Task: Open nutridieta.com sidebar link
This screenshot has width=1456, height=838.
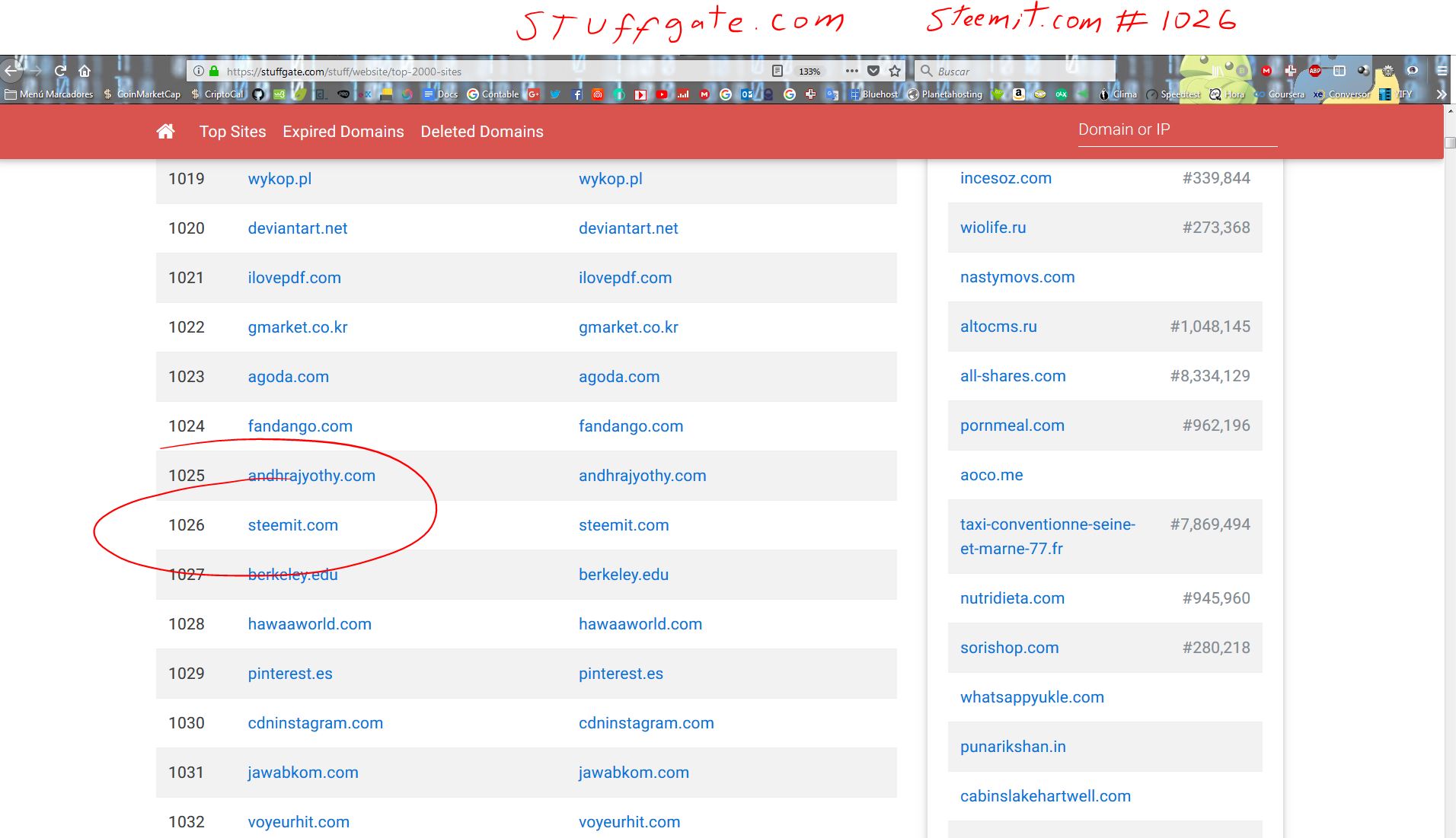Action: [x=1012, y=598]
